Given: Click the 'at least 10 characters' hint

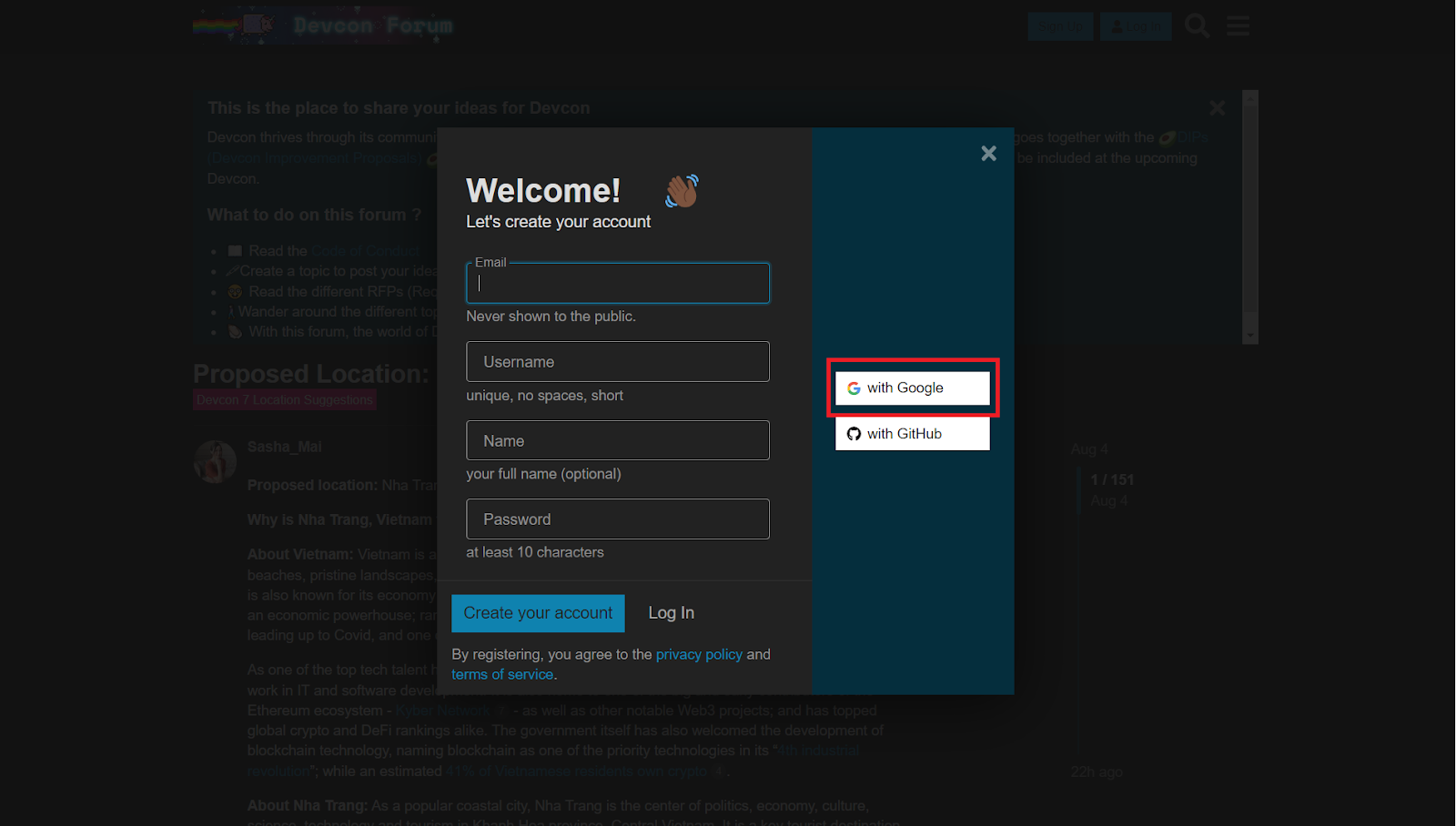Looking at the screenshot, I should click(535, 552).
